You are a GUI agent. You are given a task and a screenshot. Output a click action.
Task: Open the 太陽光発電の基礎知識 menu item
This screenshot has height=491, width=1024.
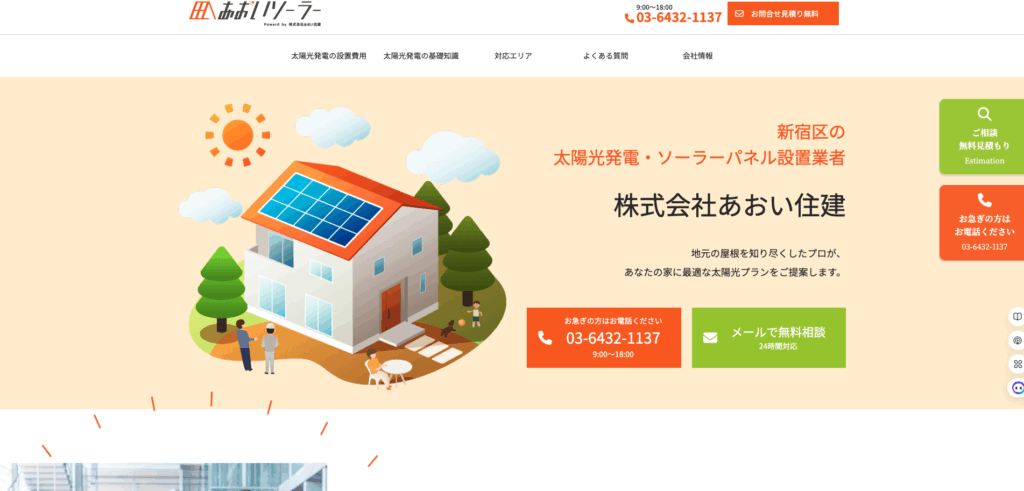[x=421, y=56]
